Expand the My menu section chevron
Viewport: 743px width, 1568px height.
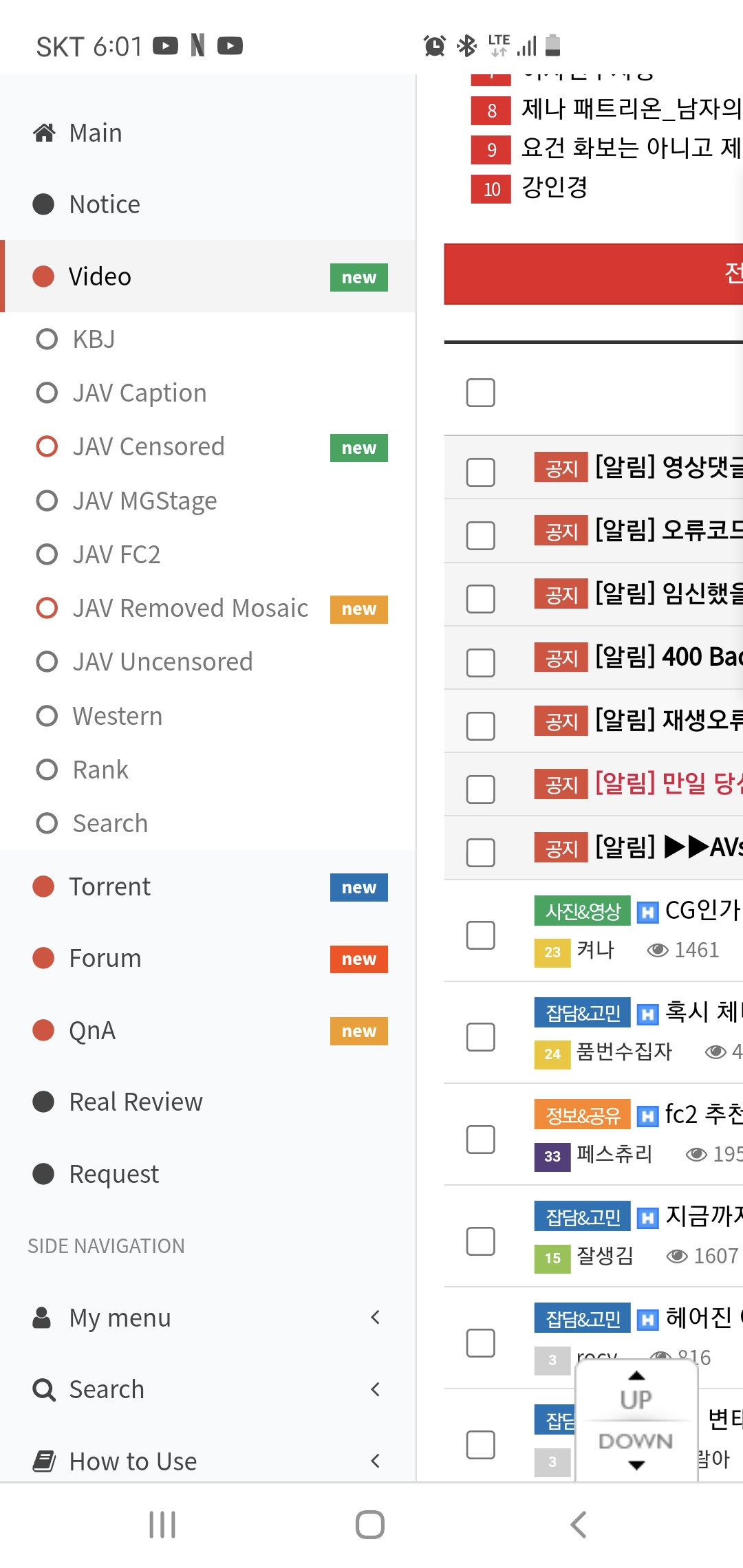pos(375,1318)
